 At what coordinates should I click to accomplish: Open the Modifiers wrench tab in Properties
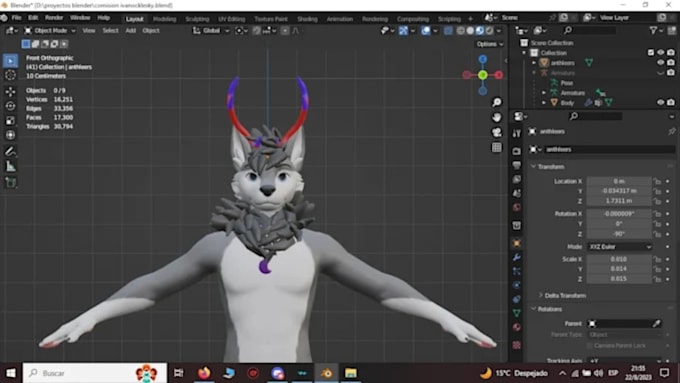pyautogui.click(x=517, y=257)
